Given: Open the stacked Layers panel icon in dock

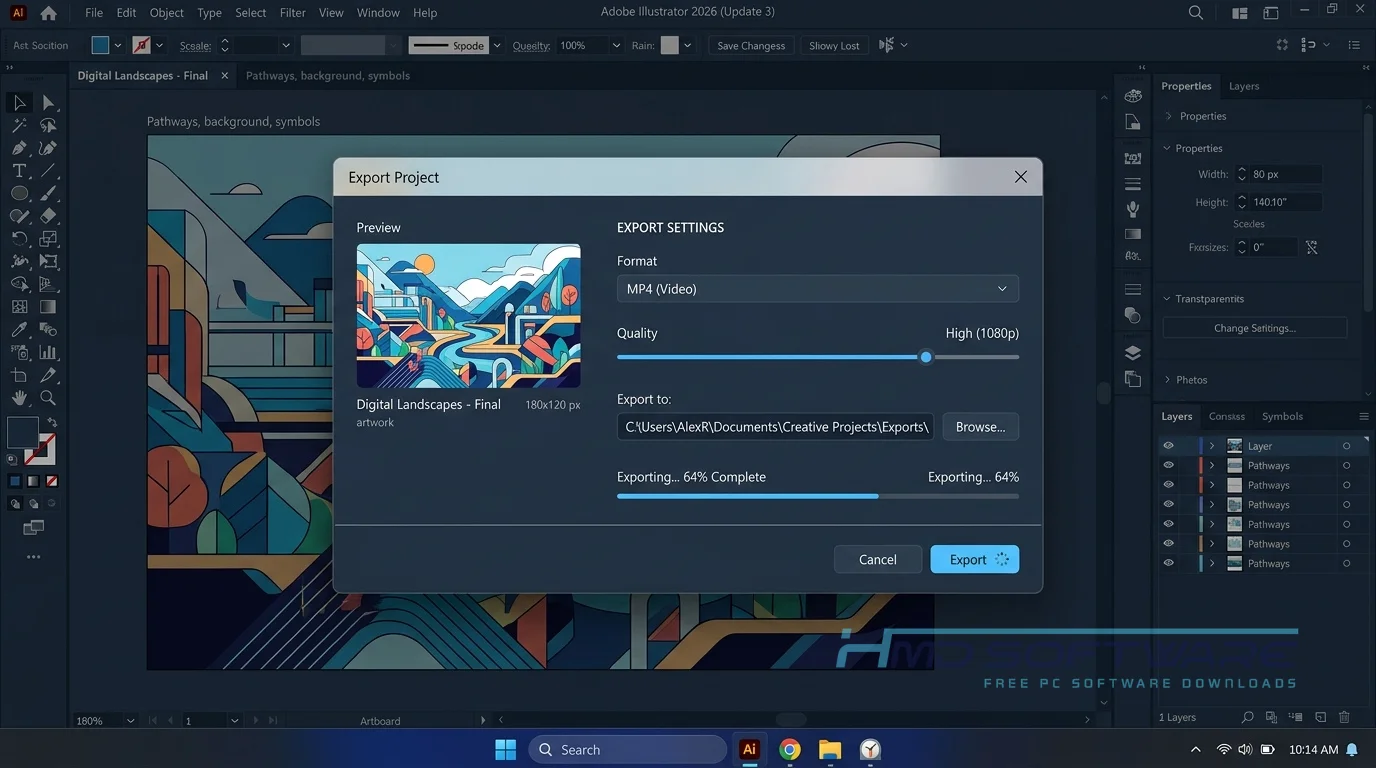Looking at the screenshot, I should [1133, 352].
